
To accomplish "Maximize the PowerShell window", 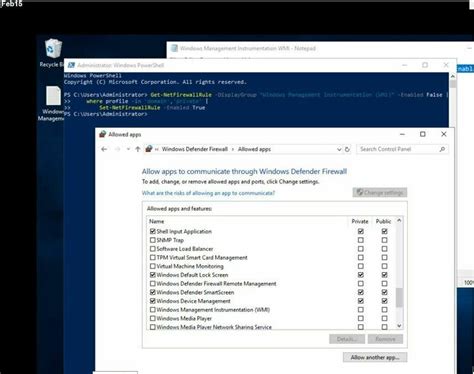I will [425, 65].
